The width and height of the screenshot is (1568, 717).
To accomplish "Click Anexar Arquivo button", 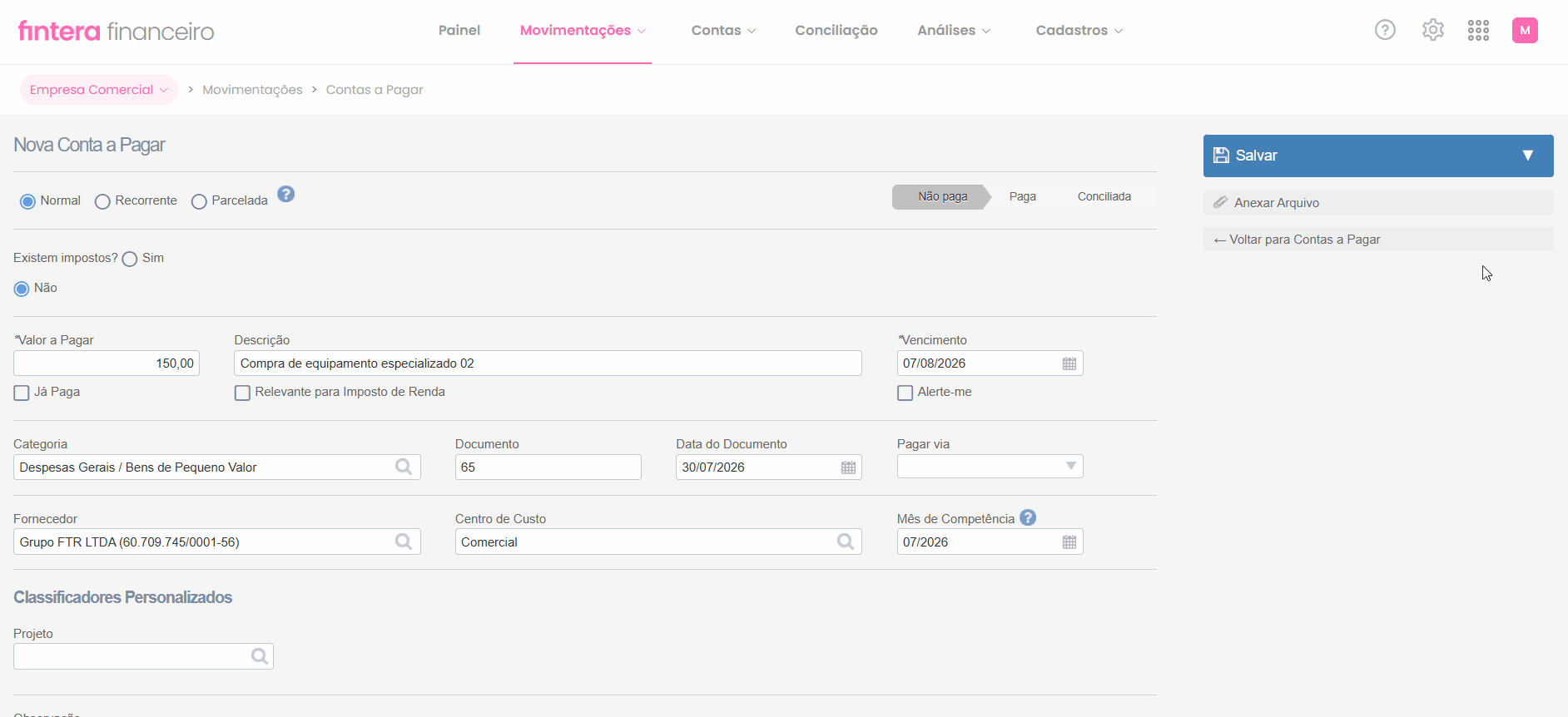I will coord(1378,202).
